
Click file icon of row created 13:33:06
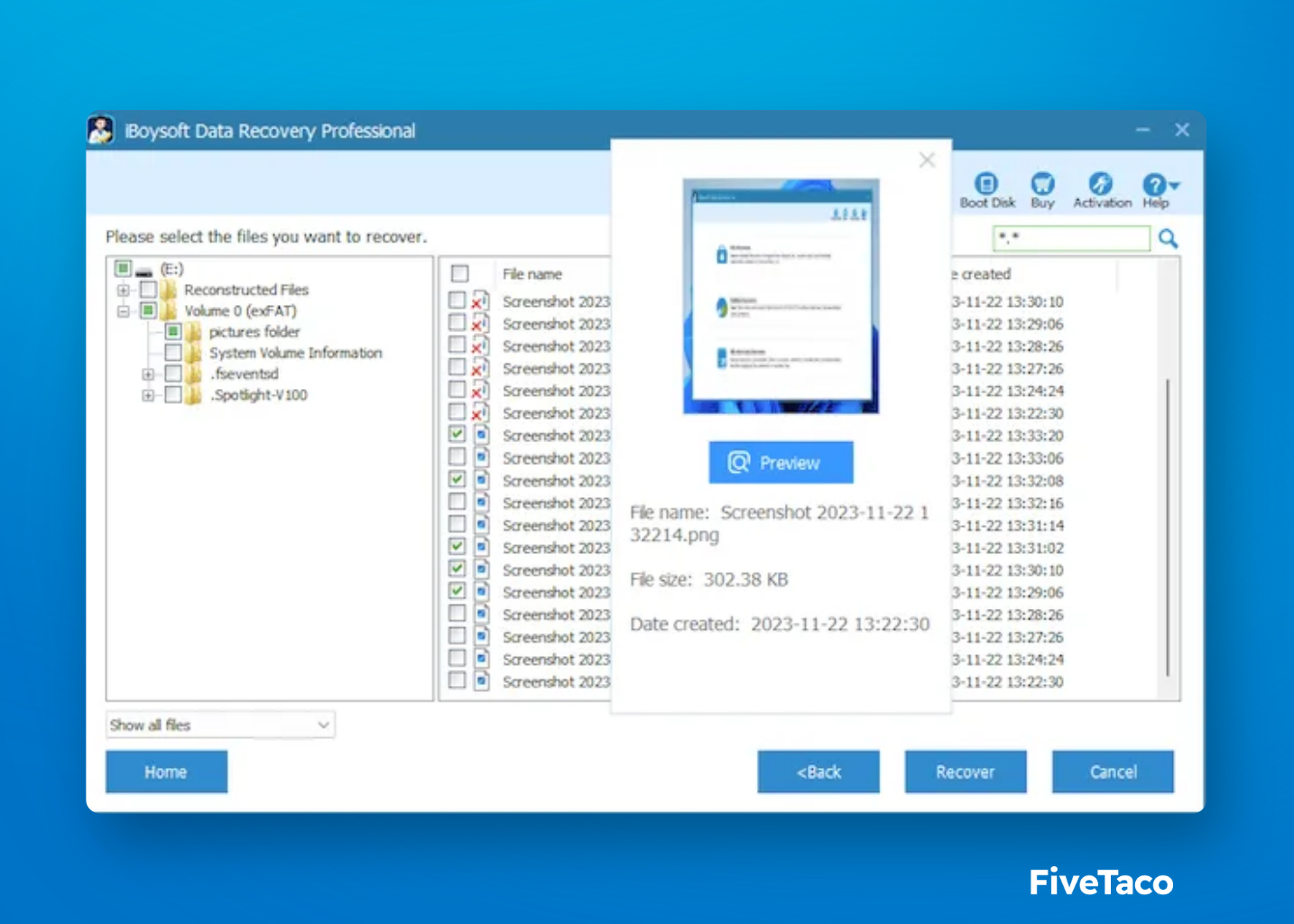[x=481, y=457]
